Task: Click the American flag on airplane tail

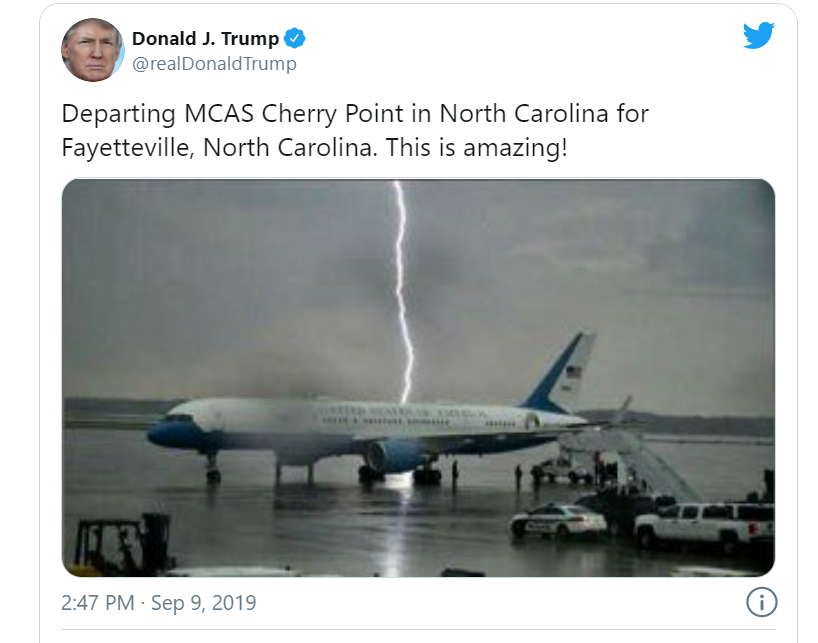Action: pyautogui.click(x=574, y=372)
